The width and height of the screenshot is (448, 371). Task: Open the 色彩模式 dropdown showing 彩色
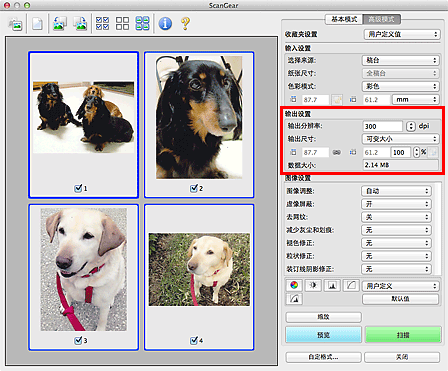pos(401,86)
